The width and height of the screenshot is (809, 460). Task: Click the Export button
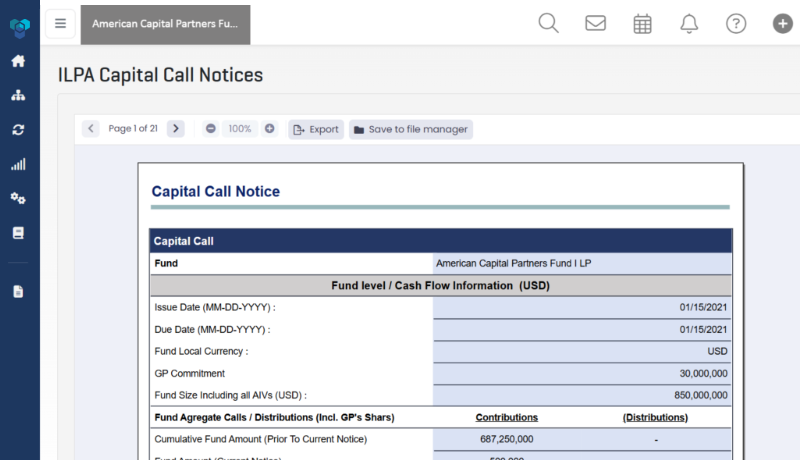click(316, 129)
